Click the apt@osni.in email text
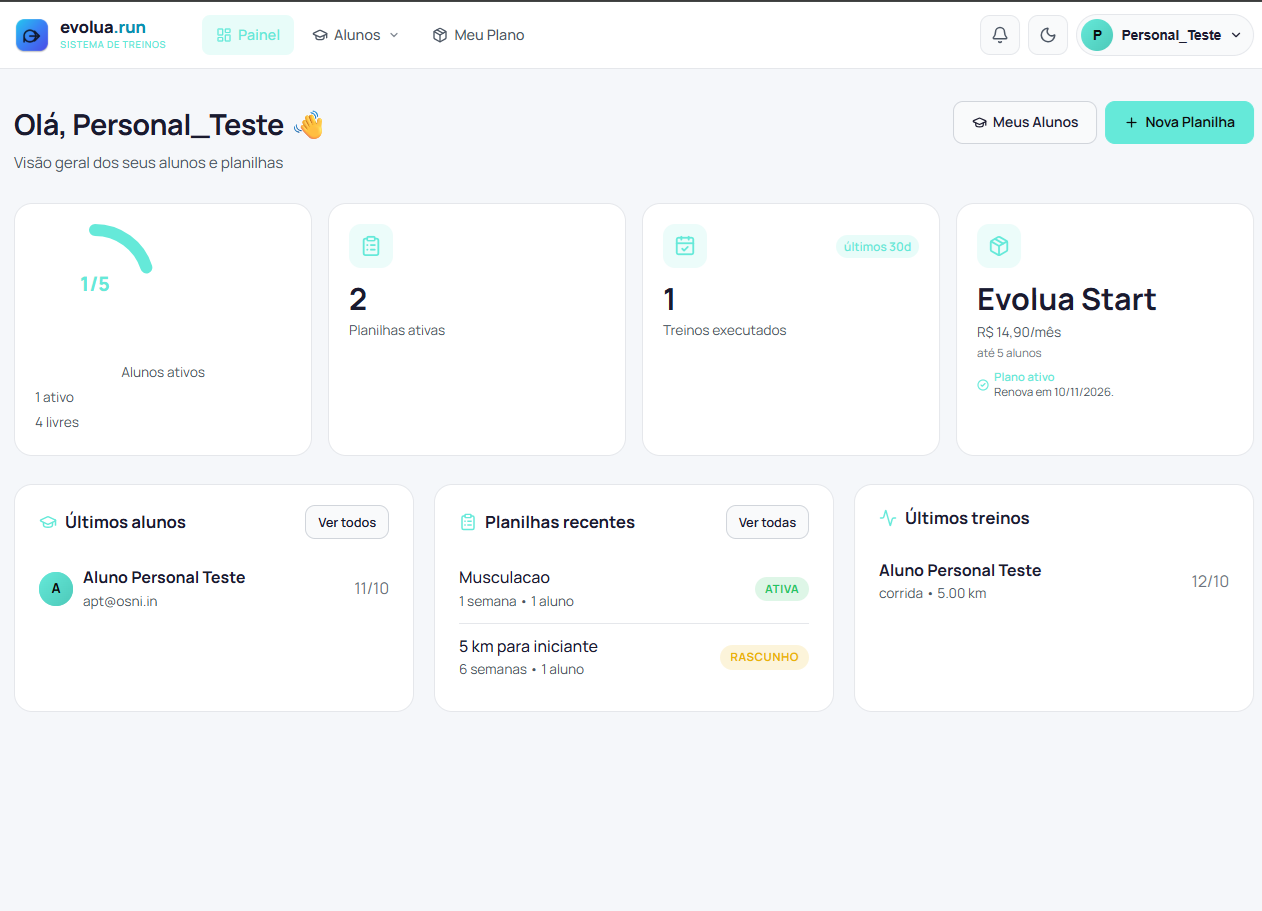The height and width of the screenshot is (911, 1262). pos(120,602)
